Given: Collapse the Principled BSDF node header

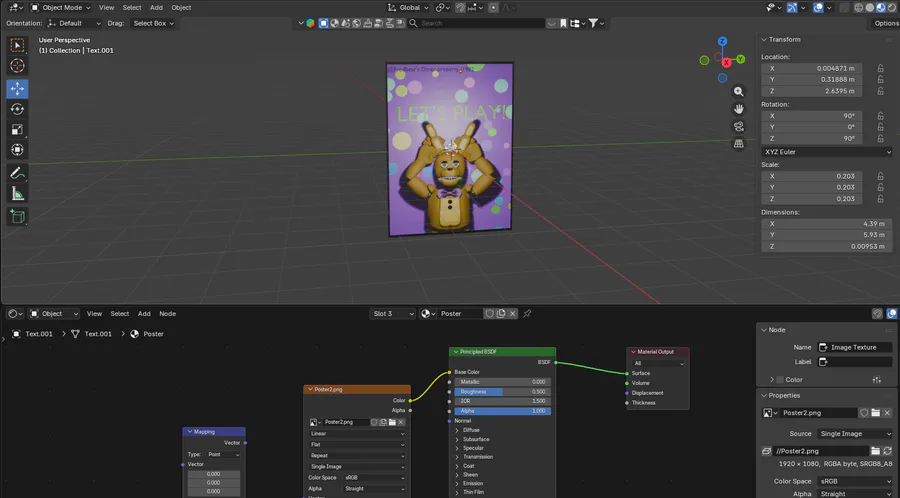Looking at the screenshot, I should click(456, 352).
